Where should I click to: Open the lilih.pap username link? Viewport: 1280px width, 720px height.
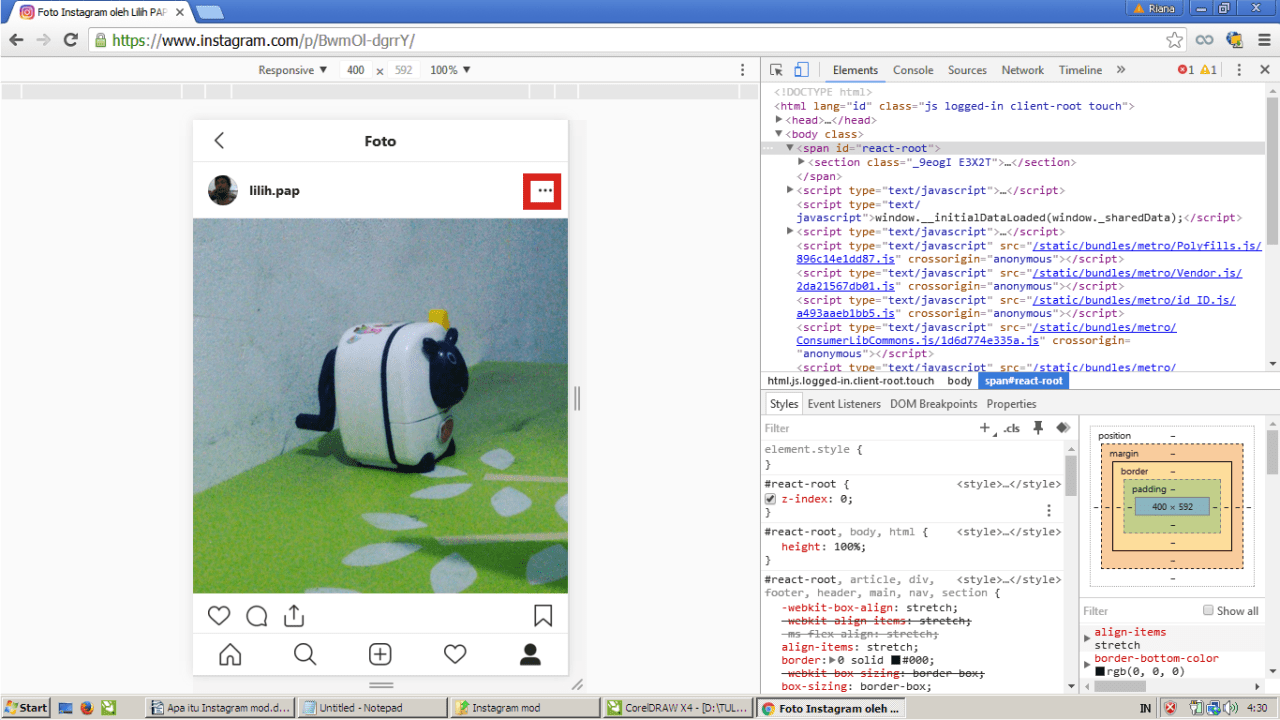coord(274,191)
